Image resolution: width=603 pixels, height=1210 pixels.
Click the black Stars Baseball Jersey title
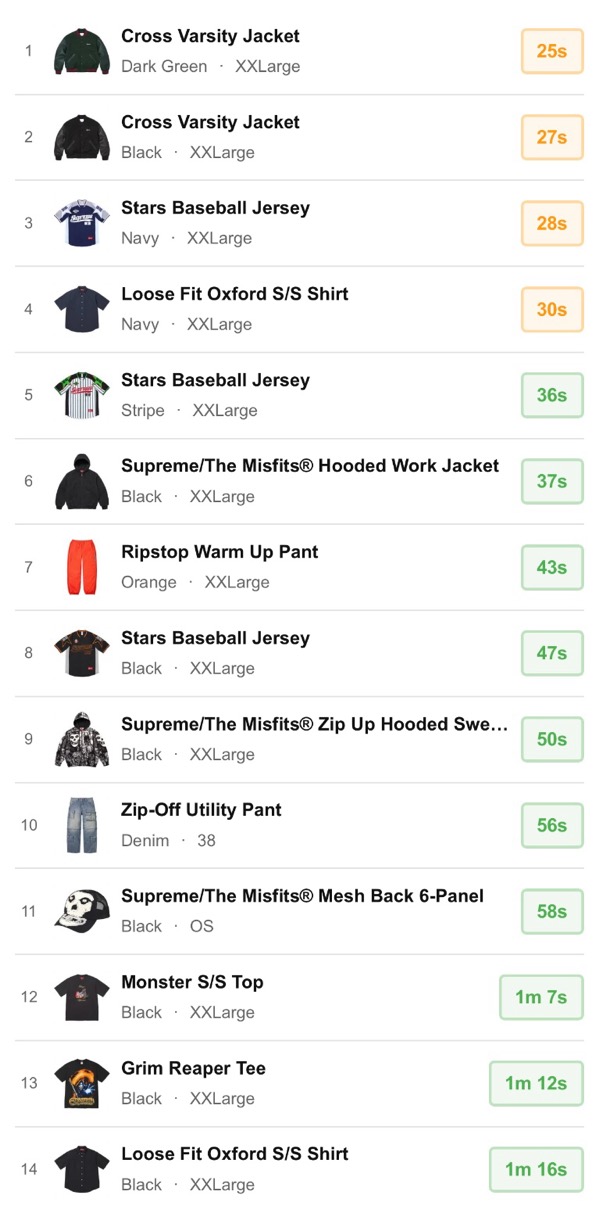tap(215, 638)
